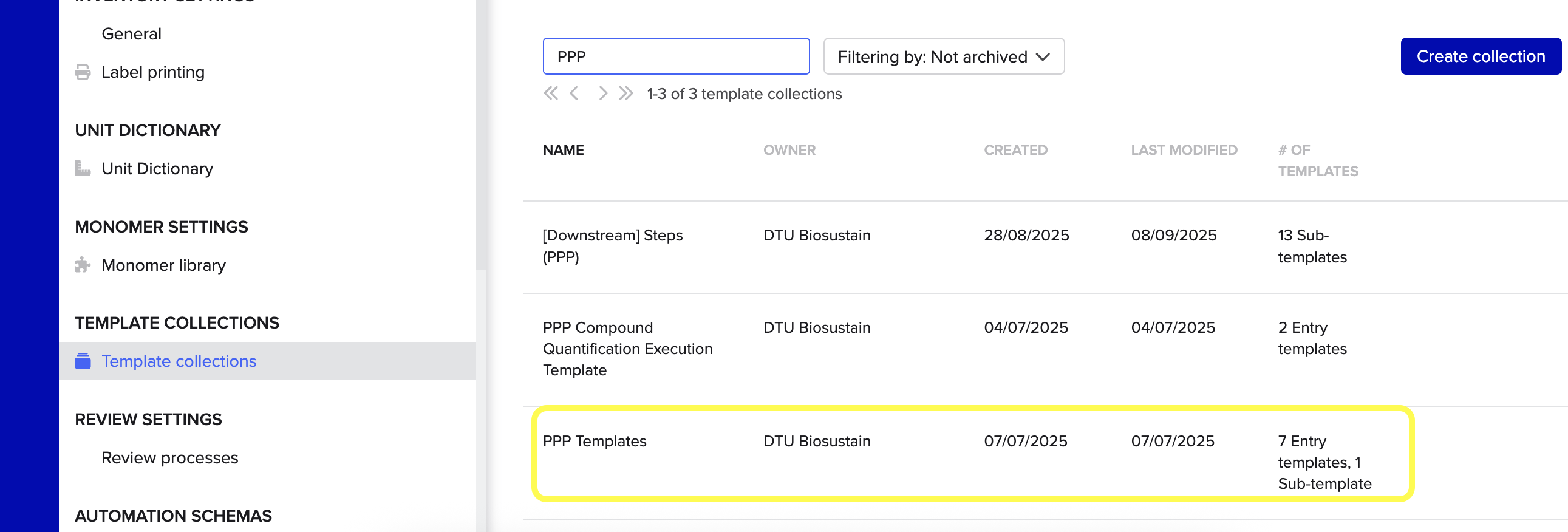
Task: Open [Downstream] Steps (PPP) collection
Action: click(612, 246)
